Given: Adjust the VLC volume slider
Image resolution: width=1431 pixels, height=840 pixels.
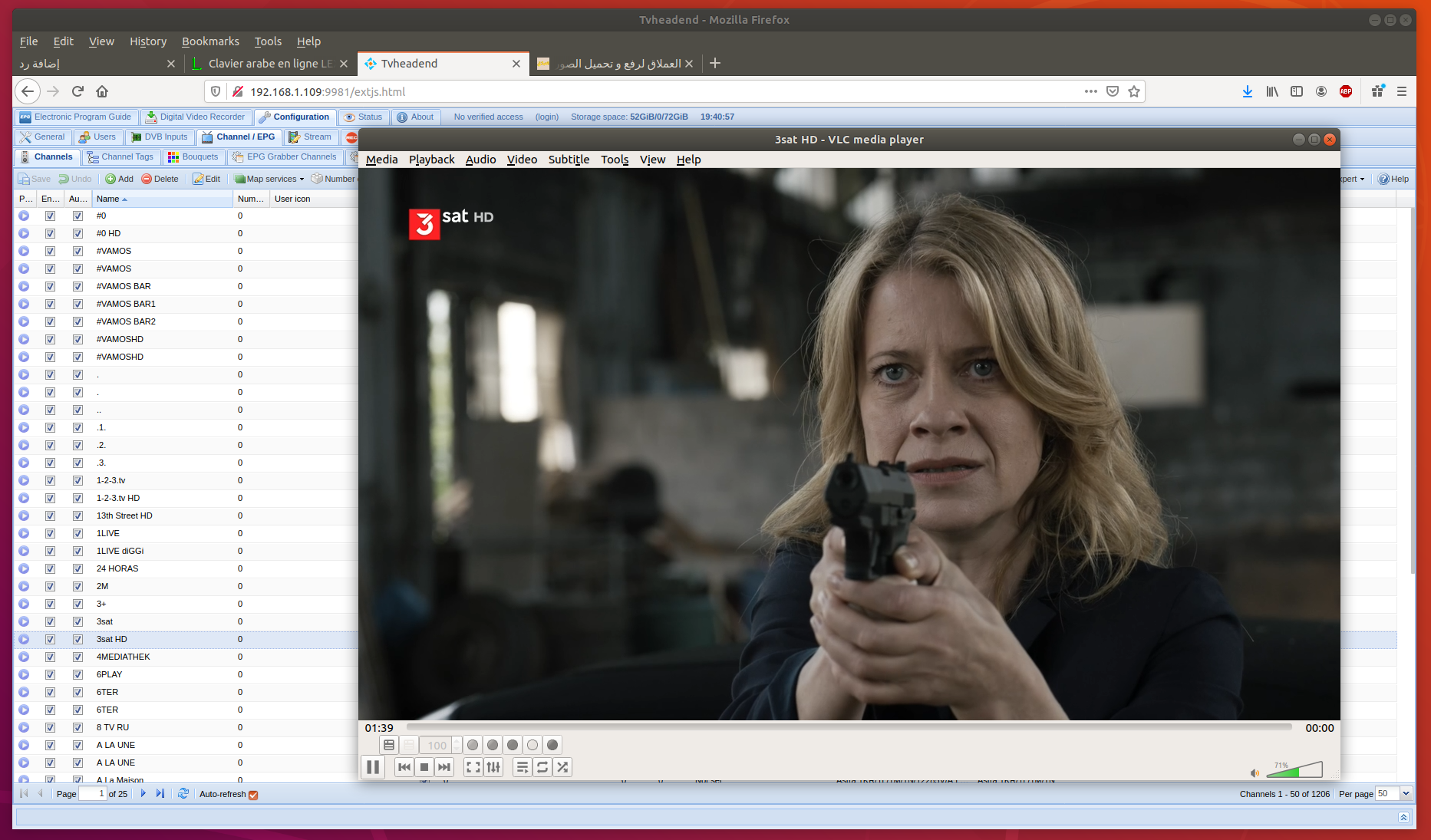Looking at the screenshot, I should pos(1297,769).
